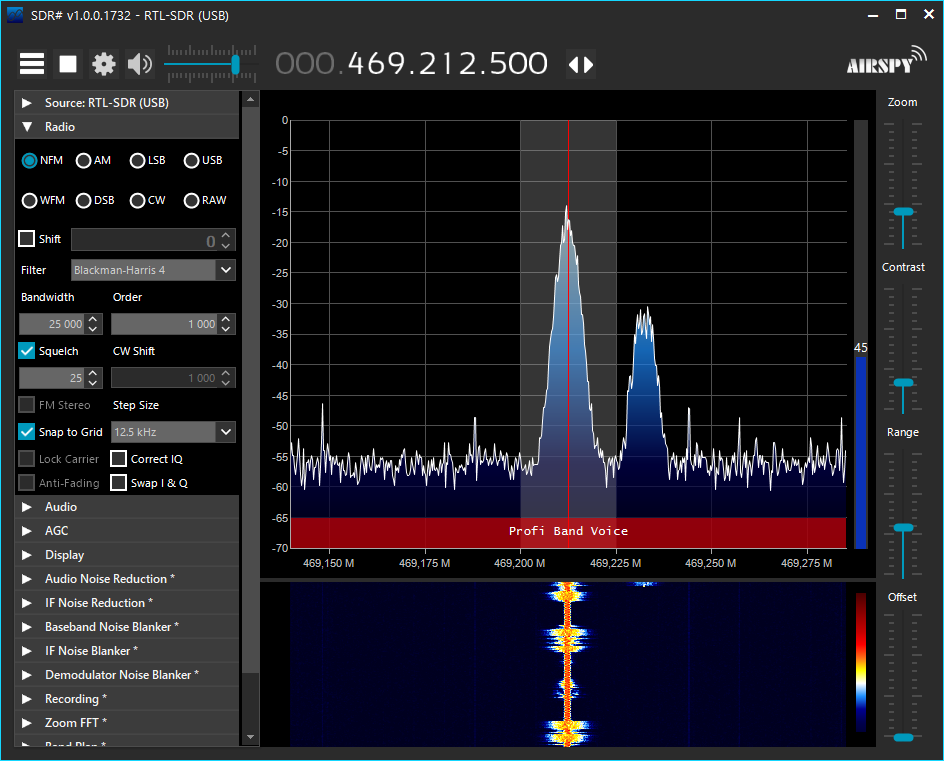Uncheck Snap to Grid
The image size is (944, 761).
[26, 431]
